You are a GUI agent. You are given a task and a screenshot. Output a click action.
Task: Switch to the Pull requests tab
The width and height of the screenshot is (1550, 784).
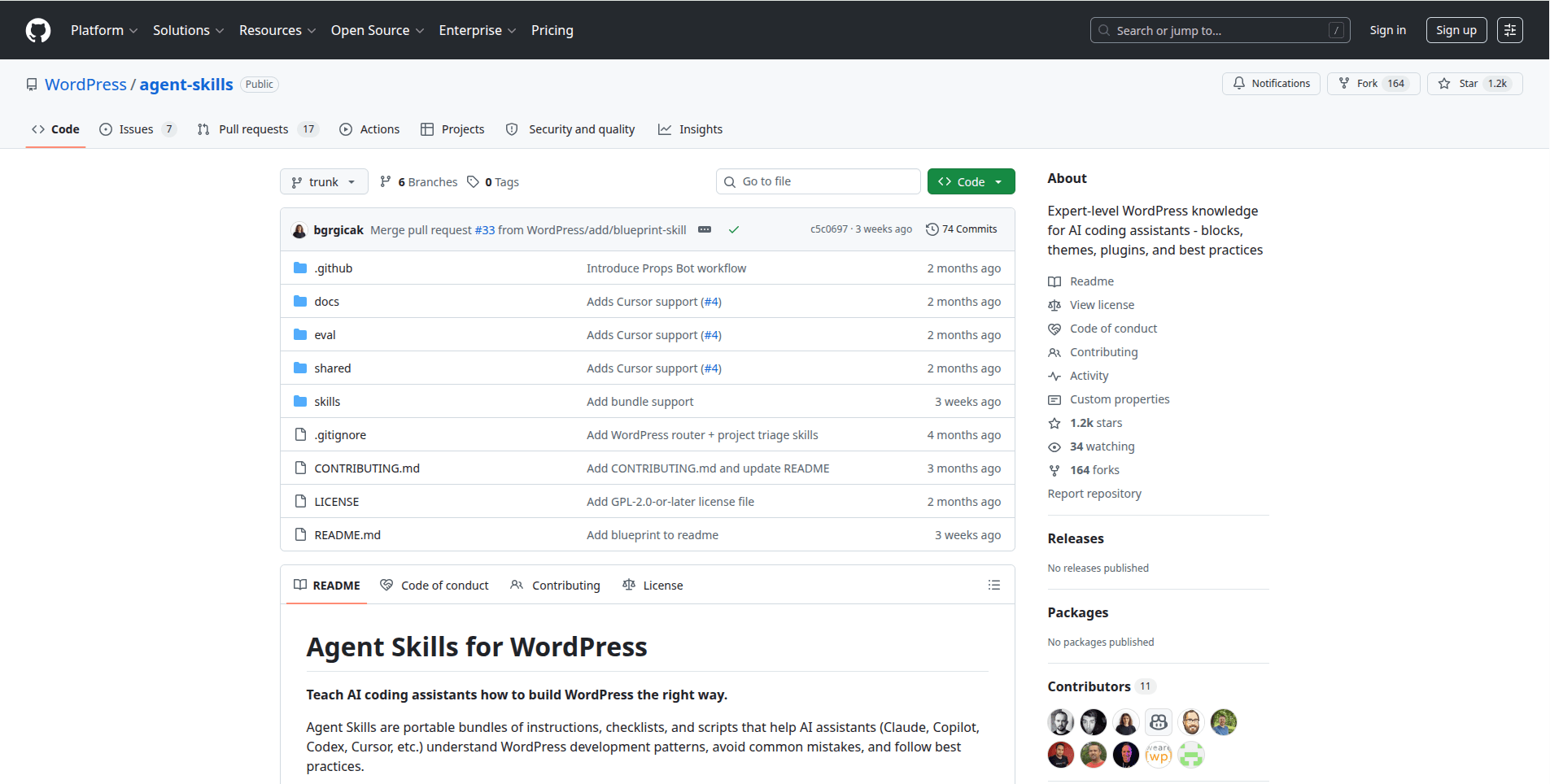coord(254,128)
